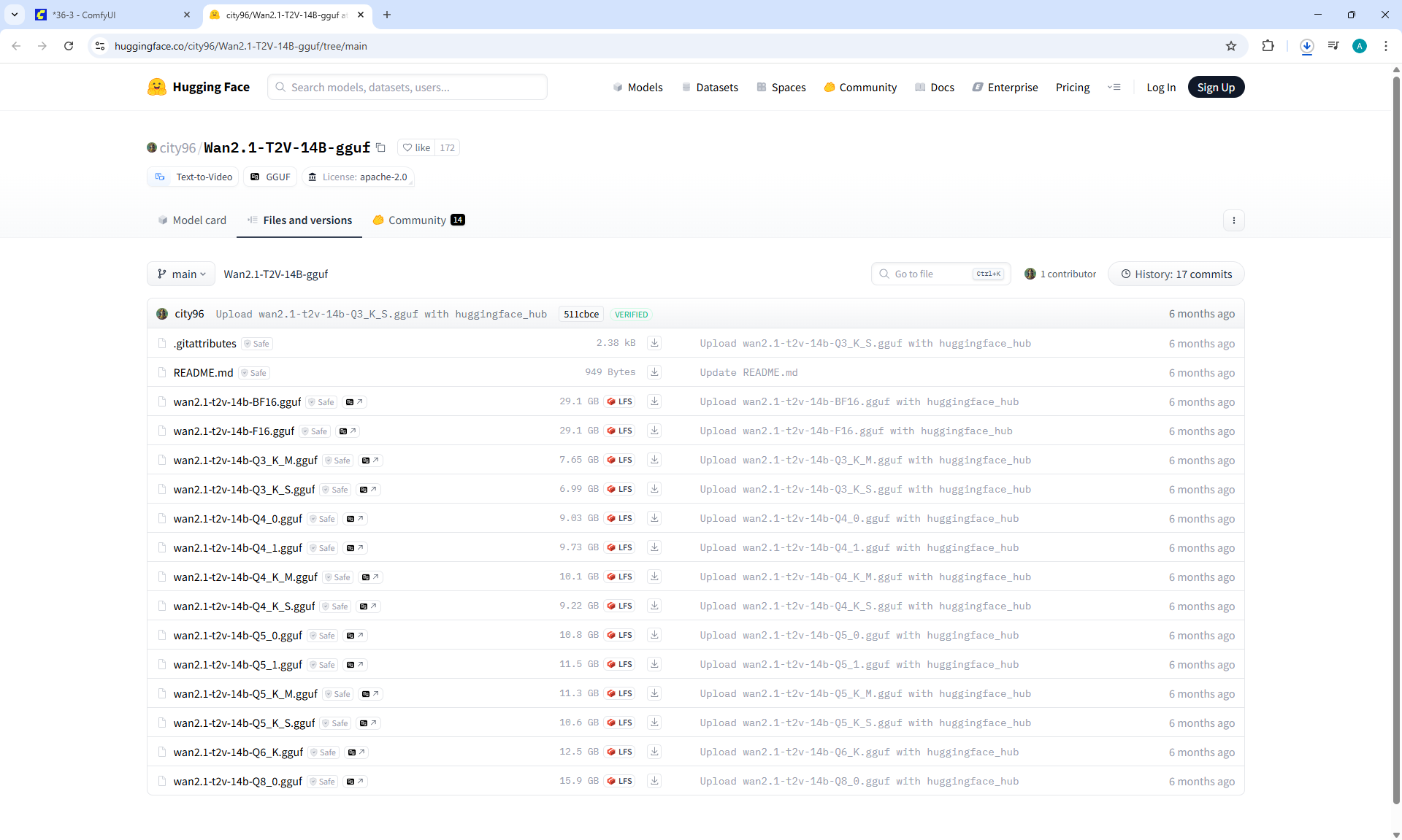Copy model name with the copy icon
This screenshot has height=840, width=1402.
click(x=380, y=147)
